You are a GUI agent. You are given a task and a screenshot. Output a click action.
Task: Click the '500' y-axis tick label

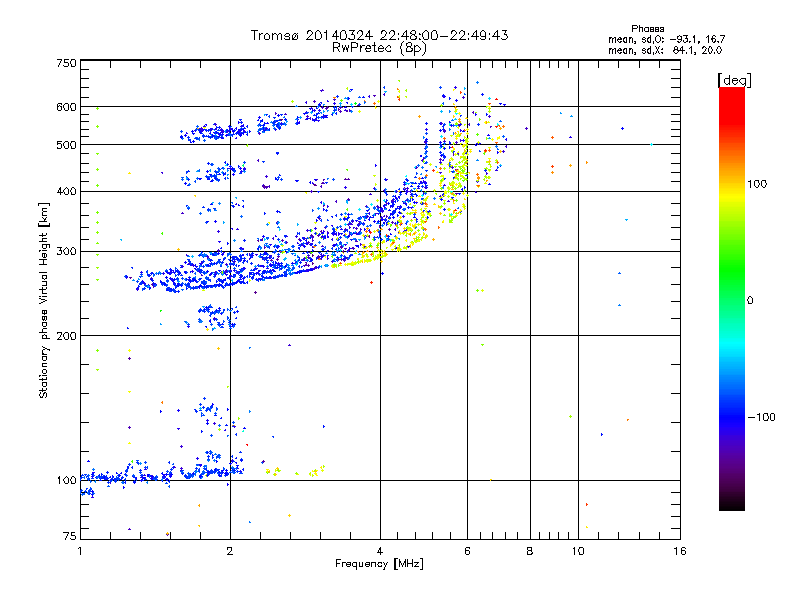point(66,145)
